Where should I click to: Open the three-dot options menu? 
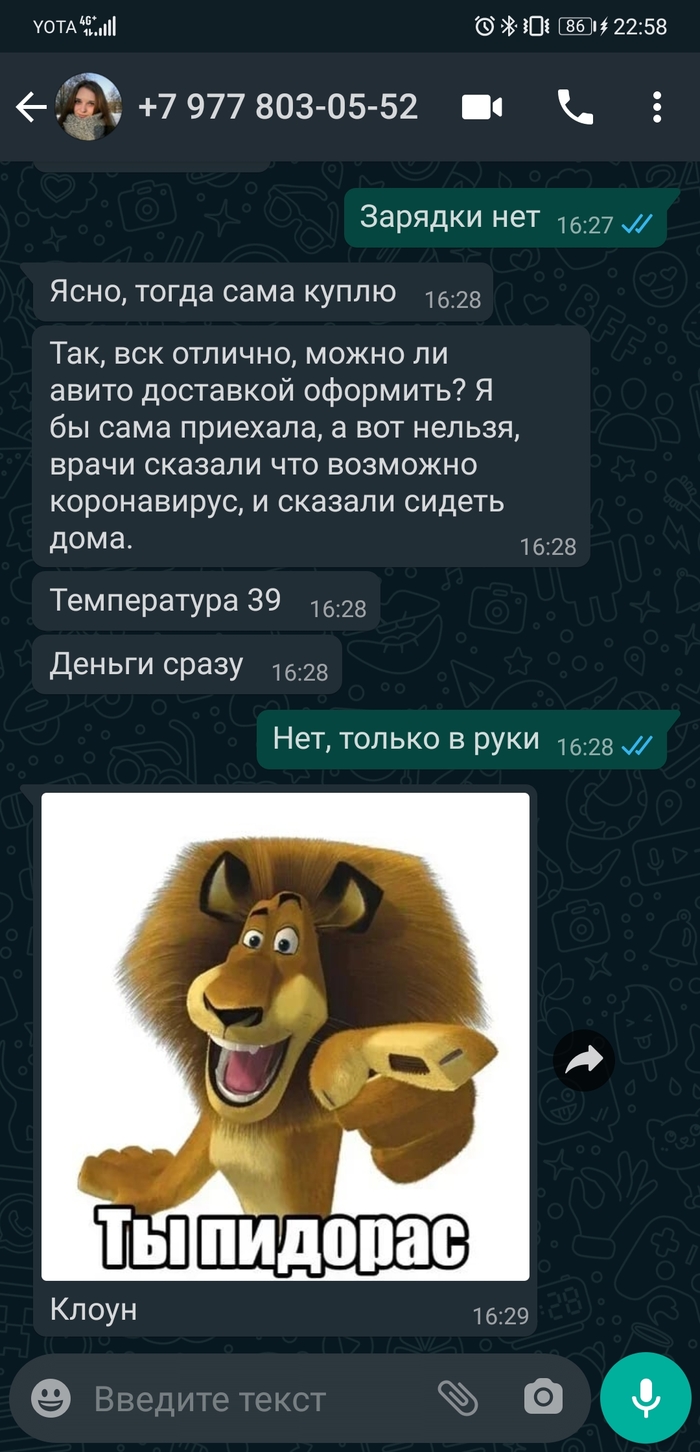coord(657,107)
